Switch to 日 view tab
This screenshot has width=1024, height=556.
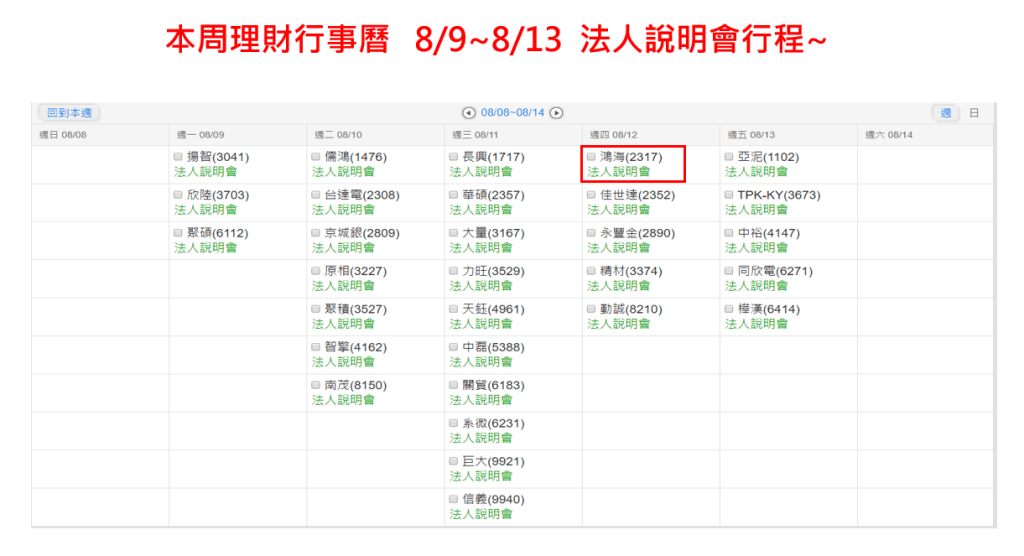974,113
